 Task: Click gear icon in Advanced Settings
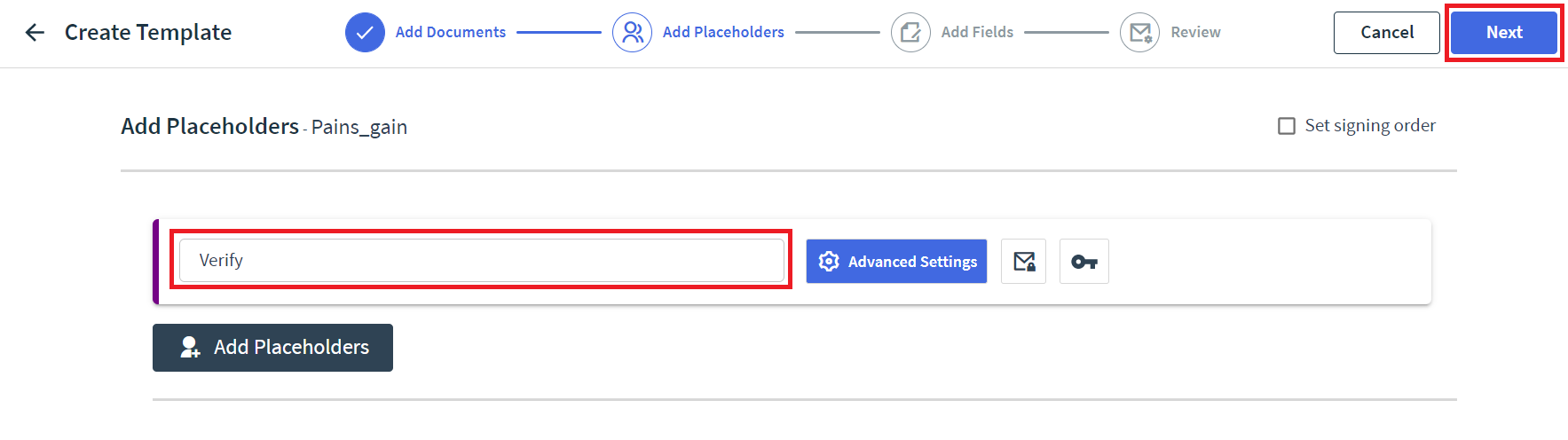[x=829, y=262]
